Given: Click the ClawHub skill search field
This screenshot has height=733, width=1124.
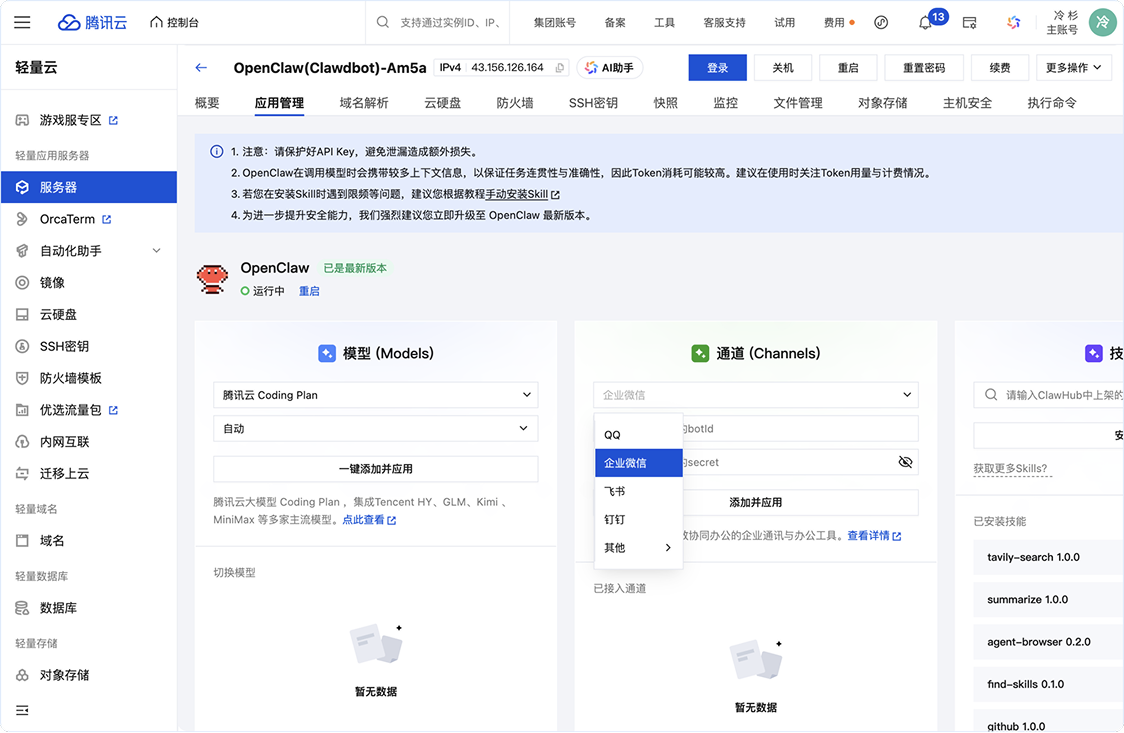Looking at the screenshot, I should [x=1055, y=395].
